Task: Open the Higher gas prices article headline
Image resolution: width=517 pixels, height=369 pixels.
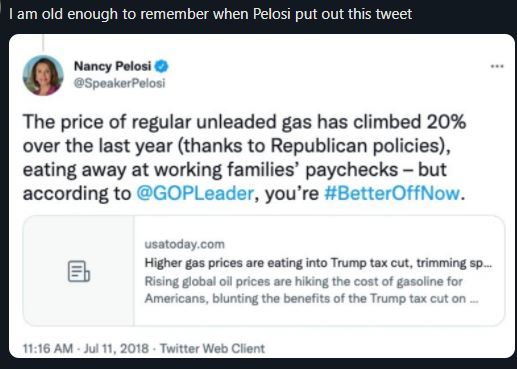Action: point(318,263)
